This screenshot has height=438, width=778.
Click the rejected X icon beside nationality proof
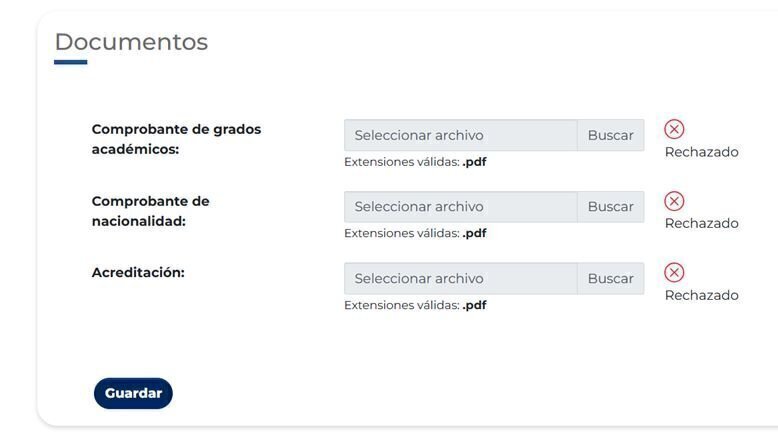pos(674,201)
